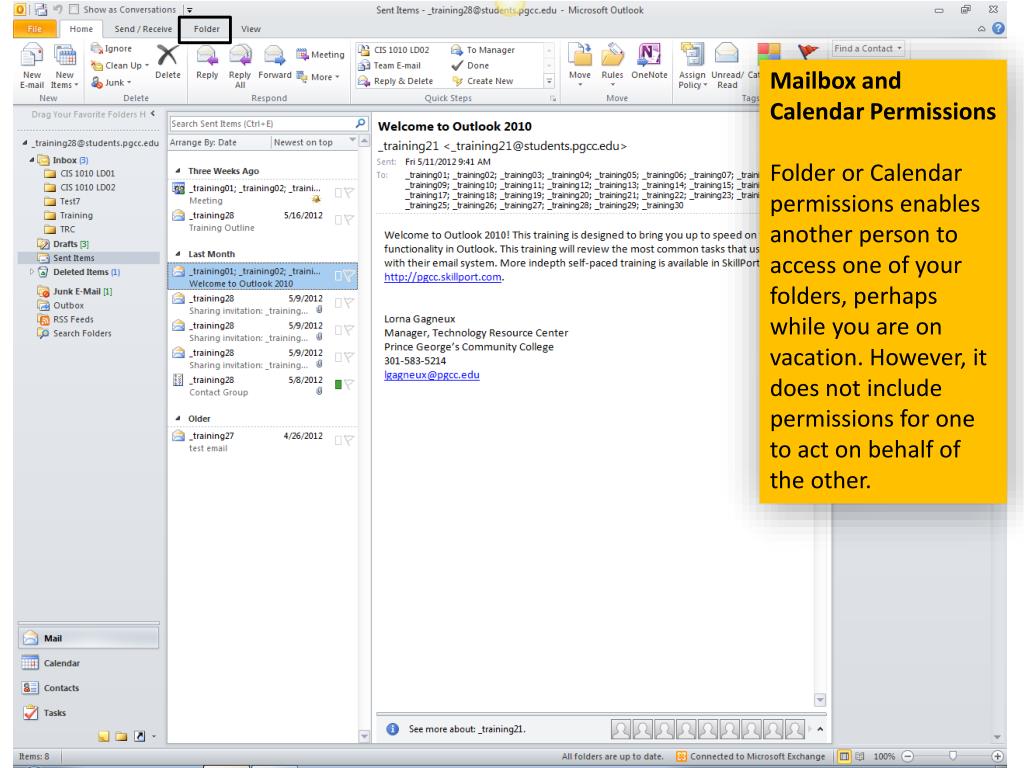The height and width of the screenshot is (768, 1024).
Task: Expand the Deleted Items folder
Action: (31, 272)
